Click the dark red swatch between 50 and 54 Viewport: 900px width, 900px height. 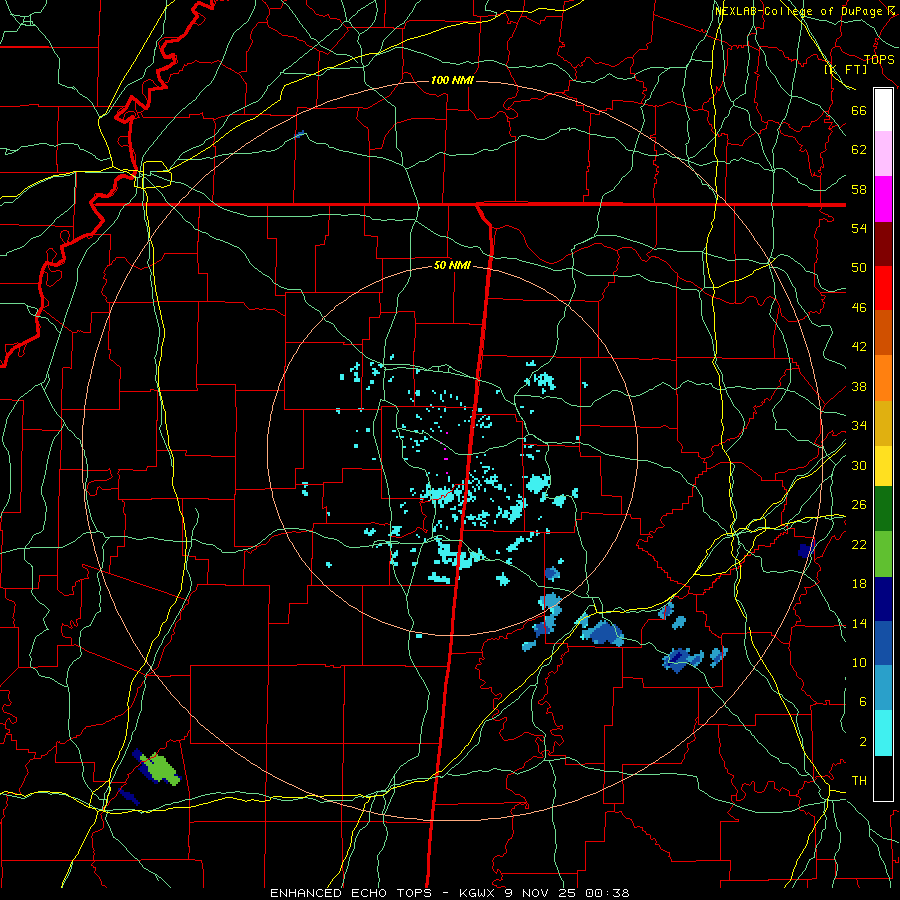pos(883,244)
